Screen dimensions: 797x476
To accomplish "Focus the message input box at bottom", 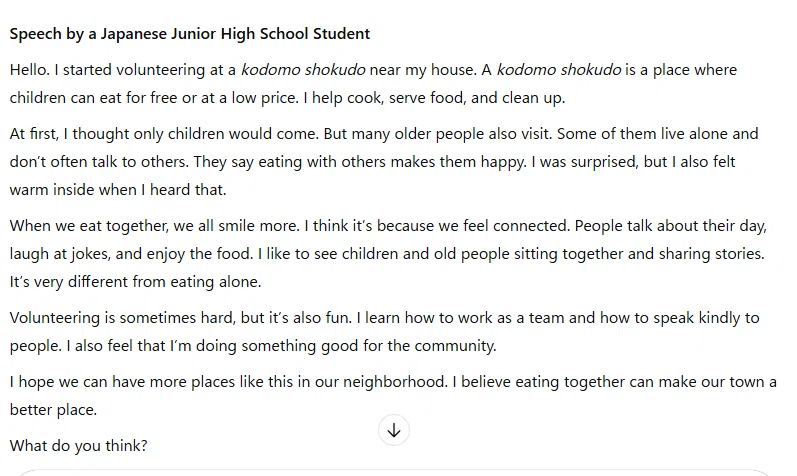I will pos(394,472).
